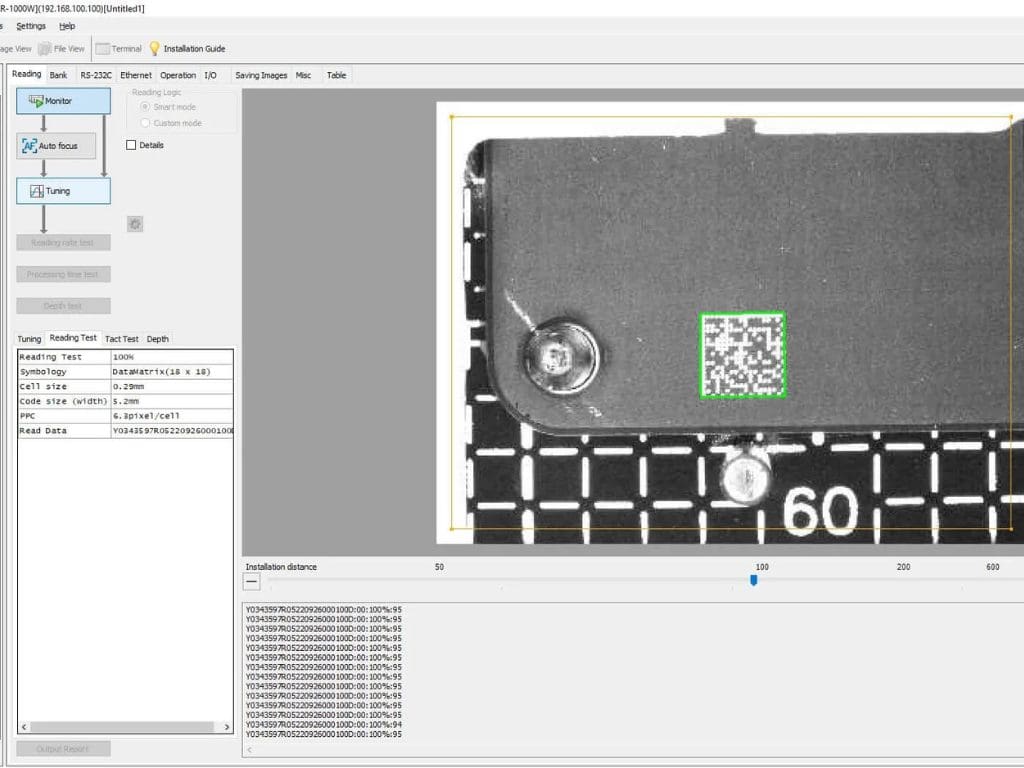Open the Ethernet tab
The height and width of the screenshot is (768, 1024).
click(x=136, y=75)
